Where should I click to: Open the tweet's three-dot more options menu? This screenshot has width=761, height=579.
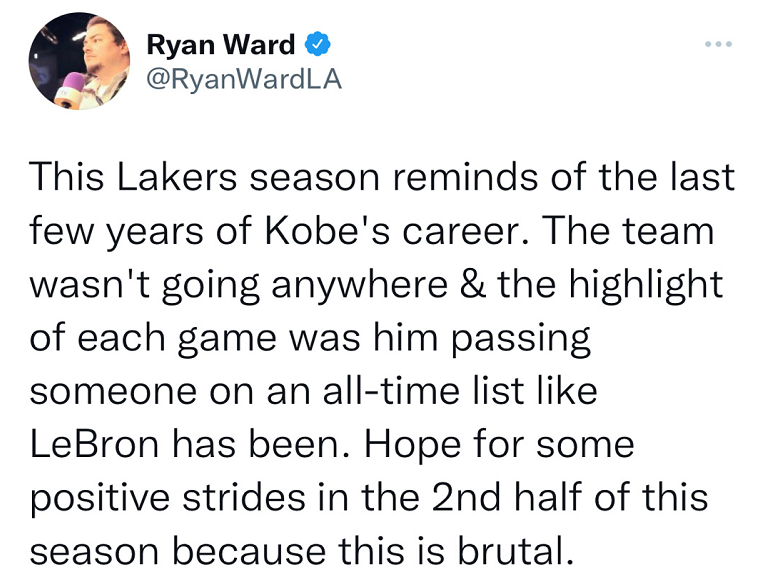coord(718,44)
